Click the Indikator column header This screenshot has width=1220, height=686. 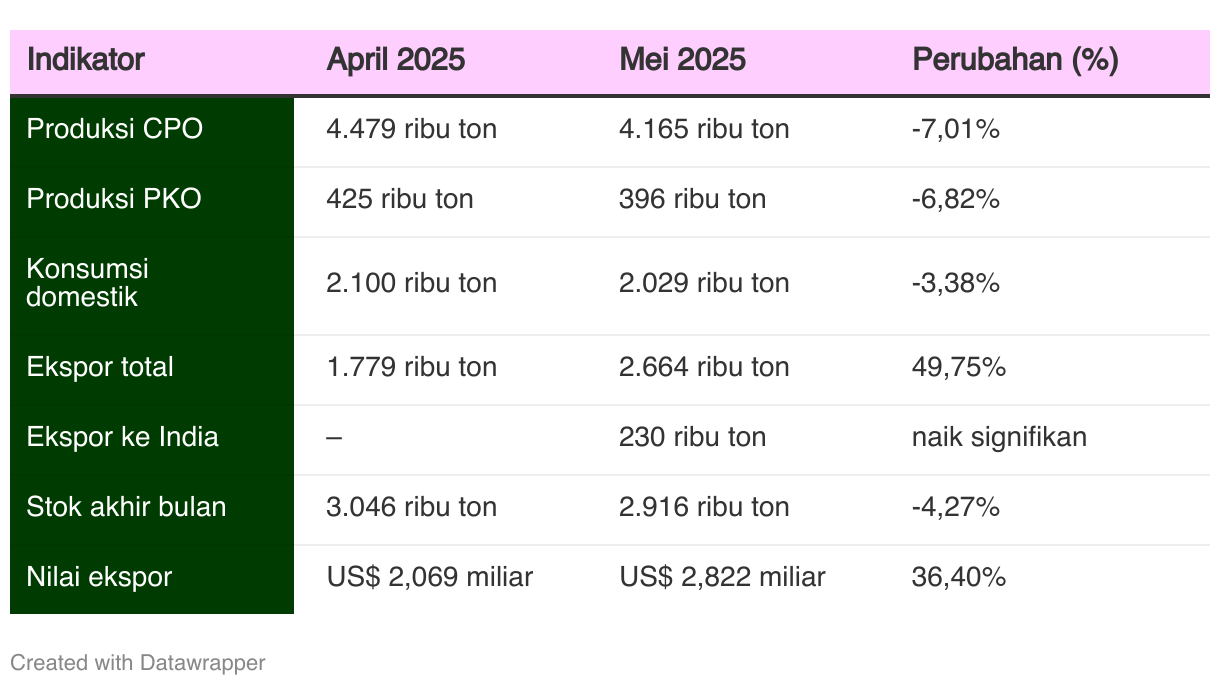point(86,60)
